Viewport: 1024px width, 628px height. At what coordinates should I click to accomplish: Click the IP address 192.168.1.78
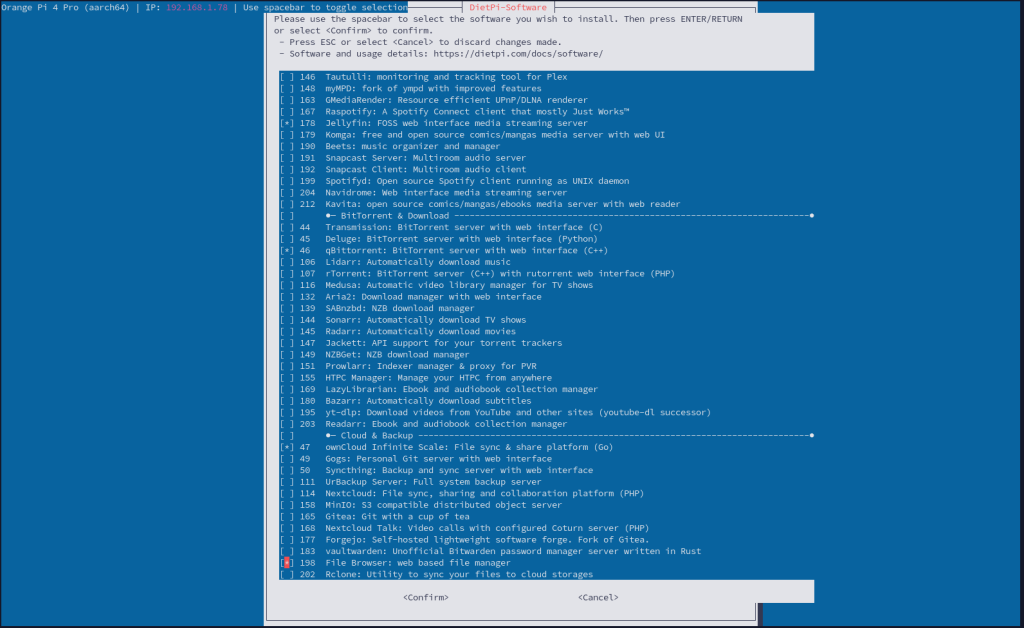pos(197,7)
